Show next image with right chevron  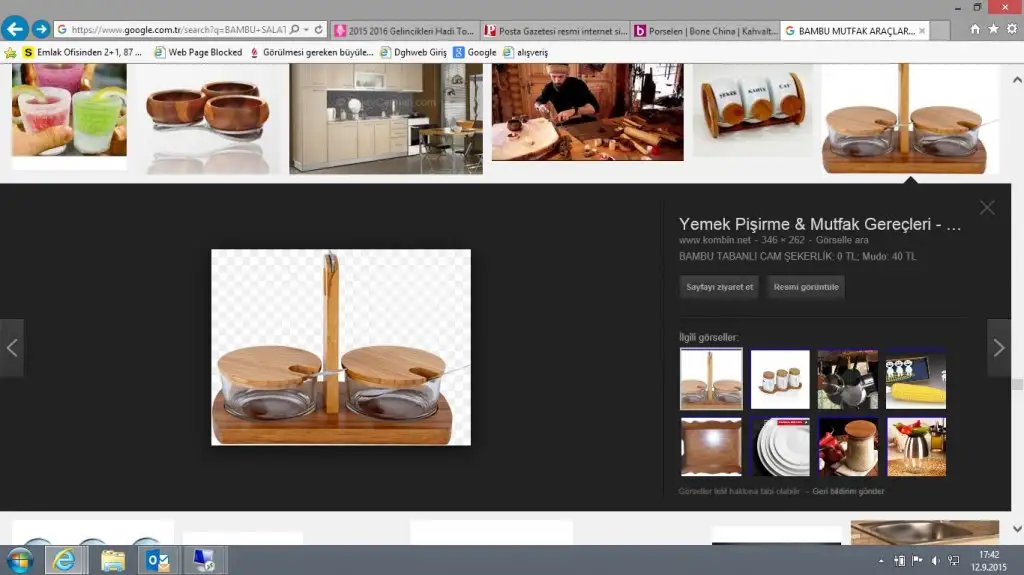coord(999,348)
